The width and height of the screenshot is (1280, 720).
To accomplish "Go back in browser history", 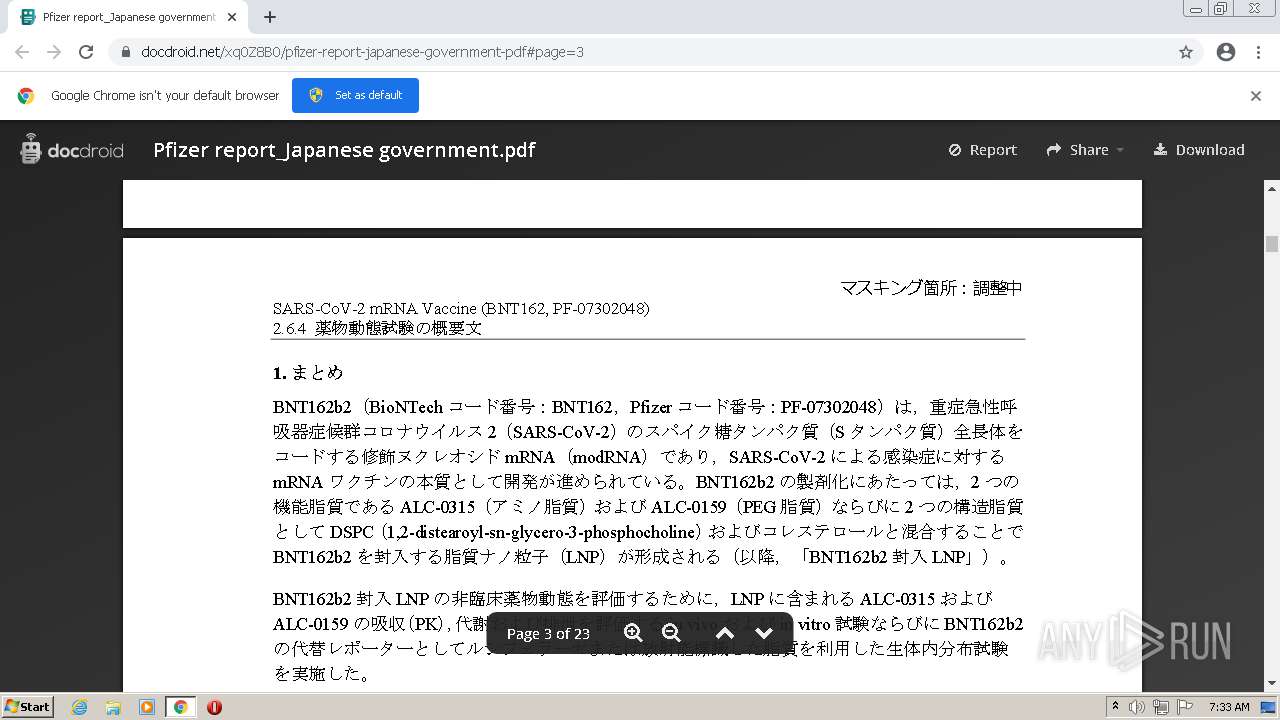I will click(x=22, y=52).
